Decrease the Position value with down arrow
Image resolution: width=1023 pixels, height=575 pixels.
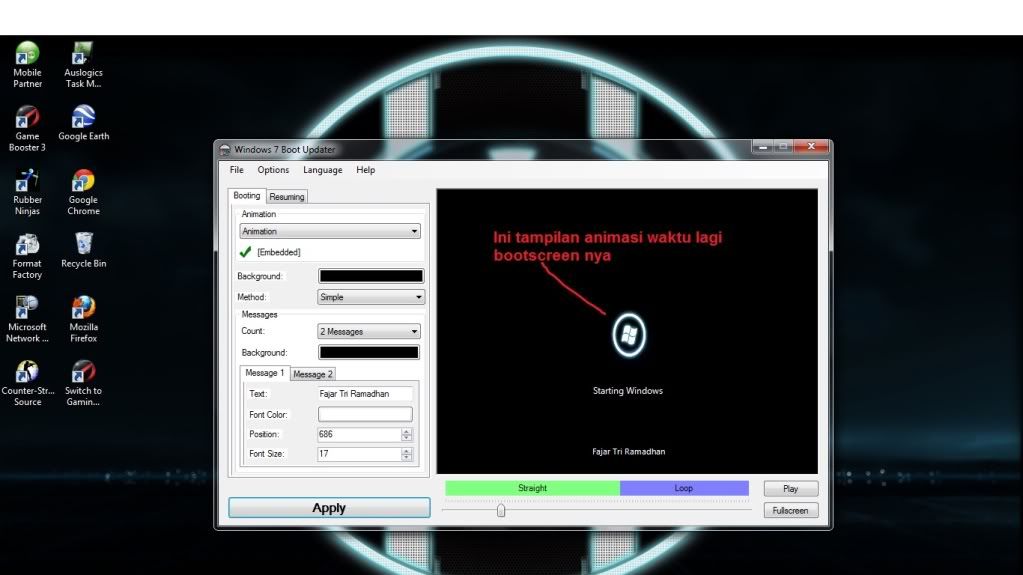pyautogui.click(x=406, y=438)
